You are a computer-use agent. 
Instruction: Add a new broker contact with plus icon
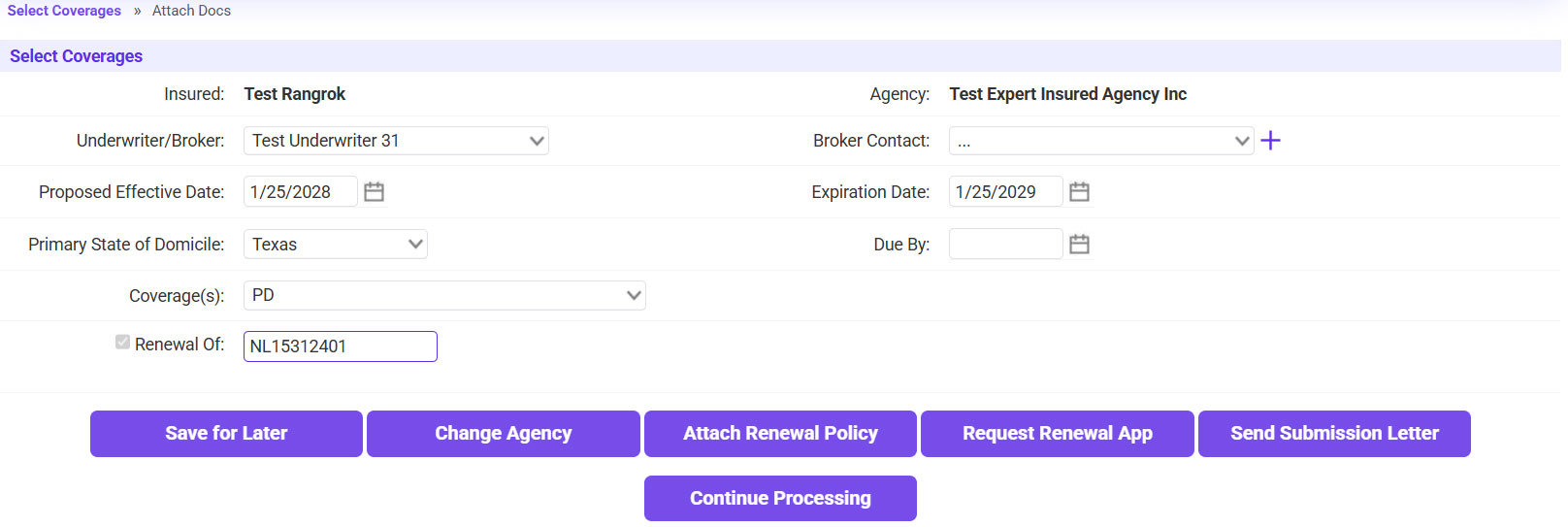click(1270, 141)
